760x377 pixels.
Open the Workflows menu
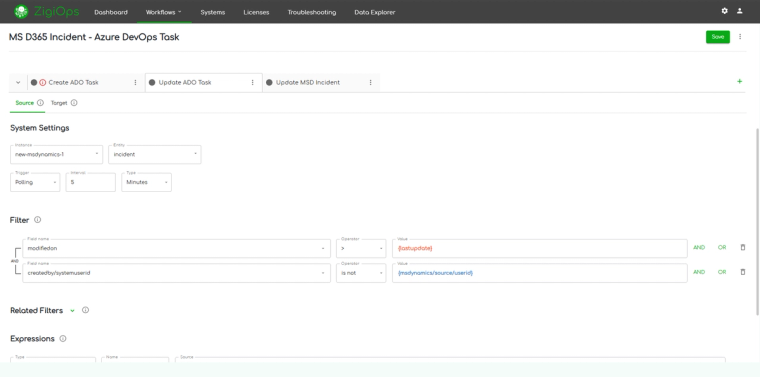[163, 12]
